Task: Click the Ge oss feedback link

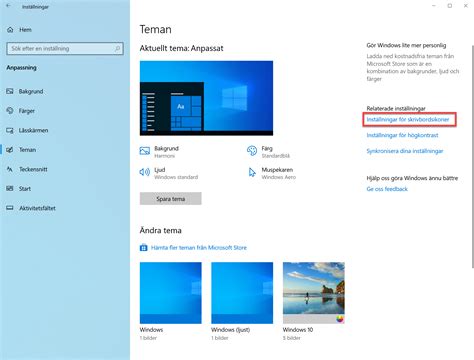Action: tap(387, 189)
